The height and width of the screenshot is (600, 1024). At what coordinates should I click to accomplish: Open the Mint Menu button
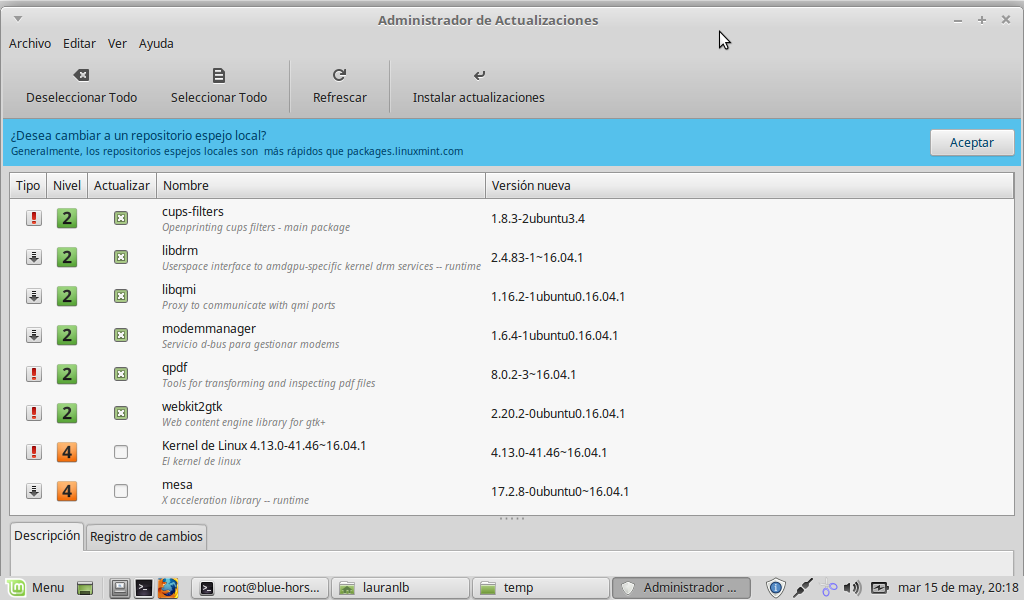(x=36, y=588)
